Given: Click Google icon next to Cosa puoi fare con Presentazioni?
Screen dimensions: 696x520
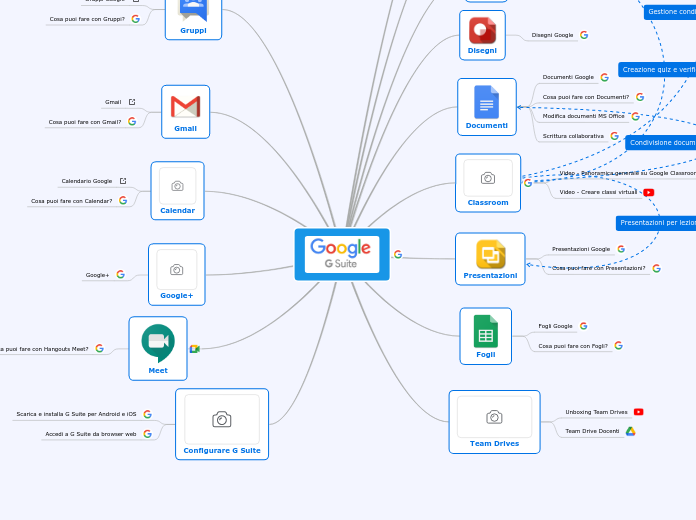Looking at the screenshot, I should coord(656,268).
